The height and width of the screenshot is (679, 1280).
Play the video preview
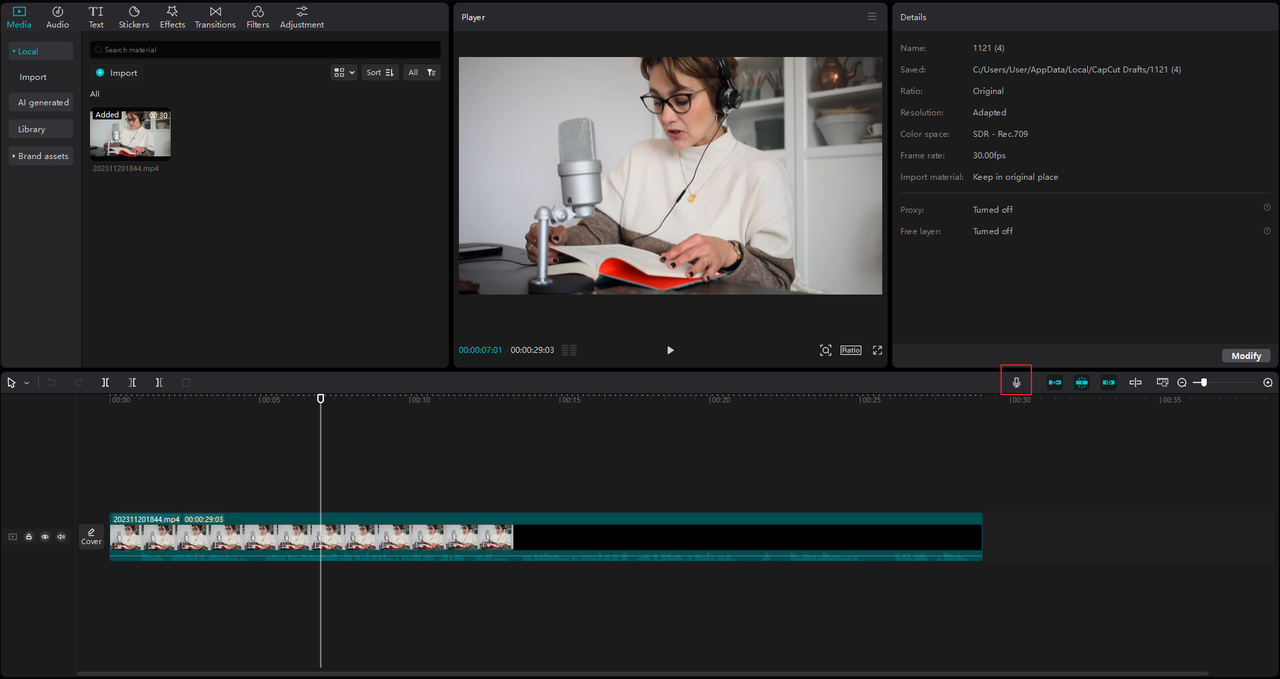(670, 350)
